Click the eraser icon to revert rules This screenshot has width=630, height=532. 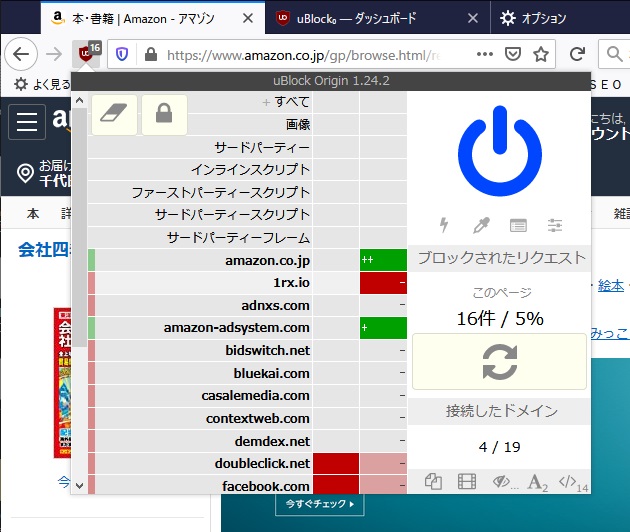click(x=114, y=115)
